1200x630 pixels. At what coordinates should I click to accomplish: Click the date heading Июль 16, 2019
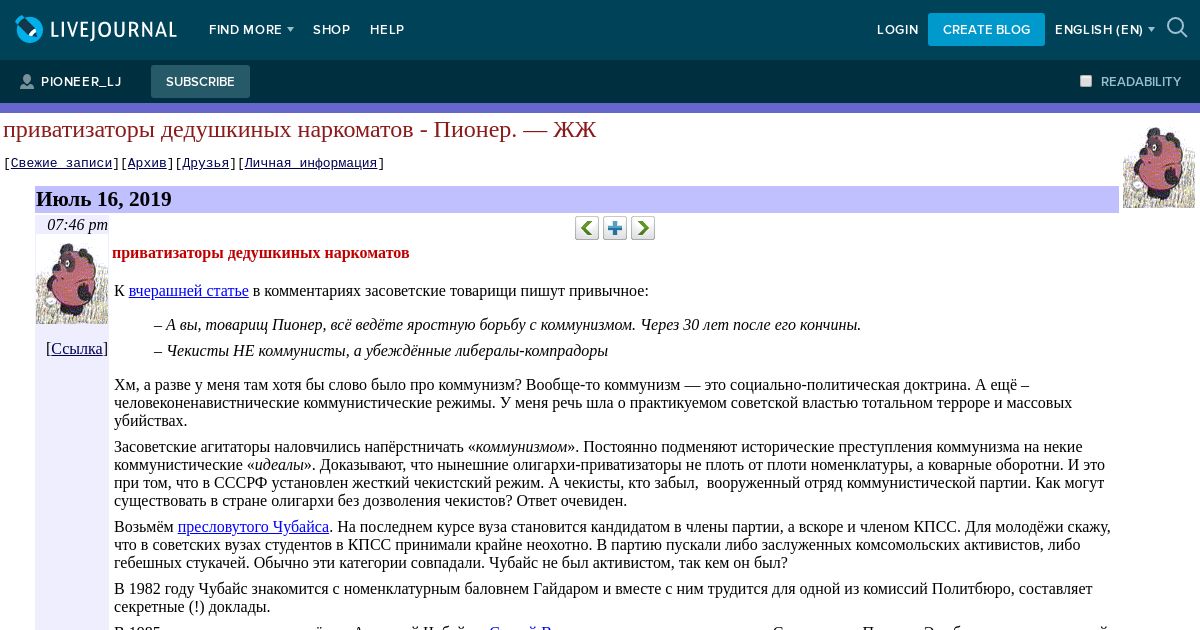pos(104,199)
